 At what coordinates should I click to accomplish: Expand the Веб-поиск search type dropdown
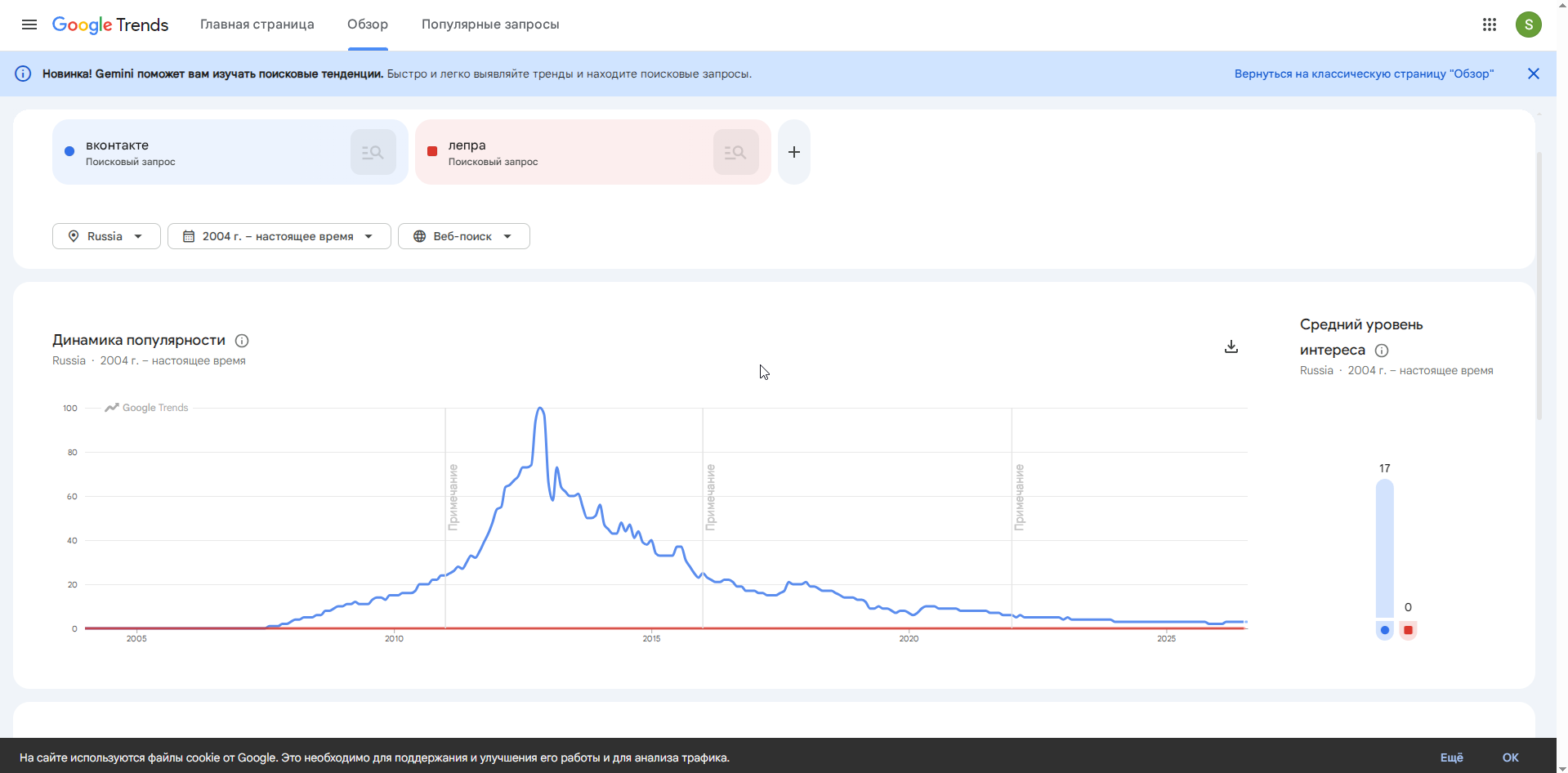coord(464,236)
